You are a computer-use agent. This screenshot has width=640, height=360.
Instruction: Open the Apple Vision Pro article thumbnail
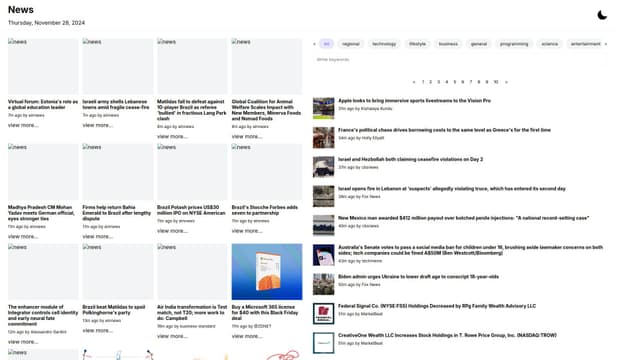pyautogui.click(x=324, y=108)
